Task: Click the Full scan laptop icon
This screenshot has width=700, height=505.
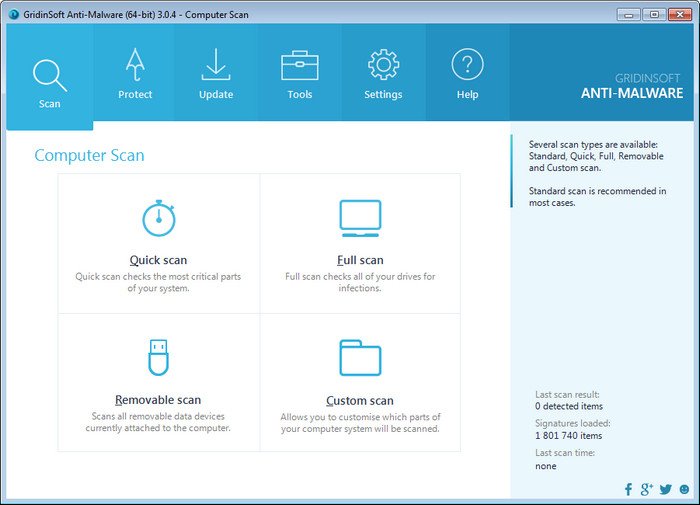Action: pyautogui.click(x=360, y=218)
